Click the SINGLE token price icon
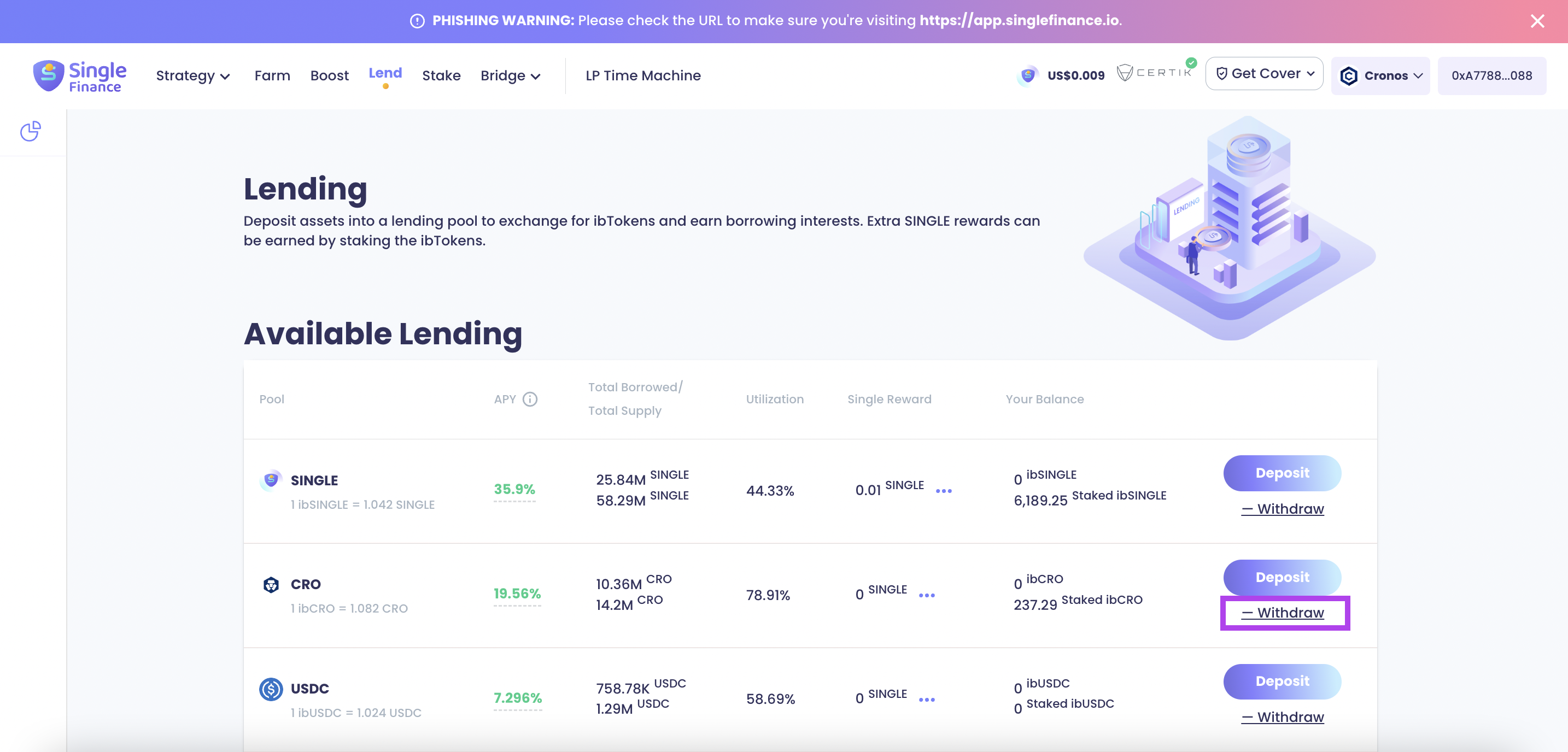Screen dimensions: 1568x752 pyautogui.click(x=1027, y=75)
